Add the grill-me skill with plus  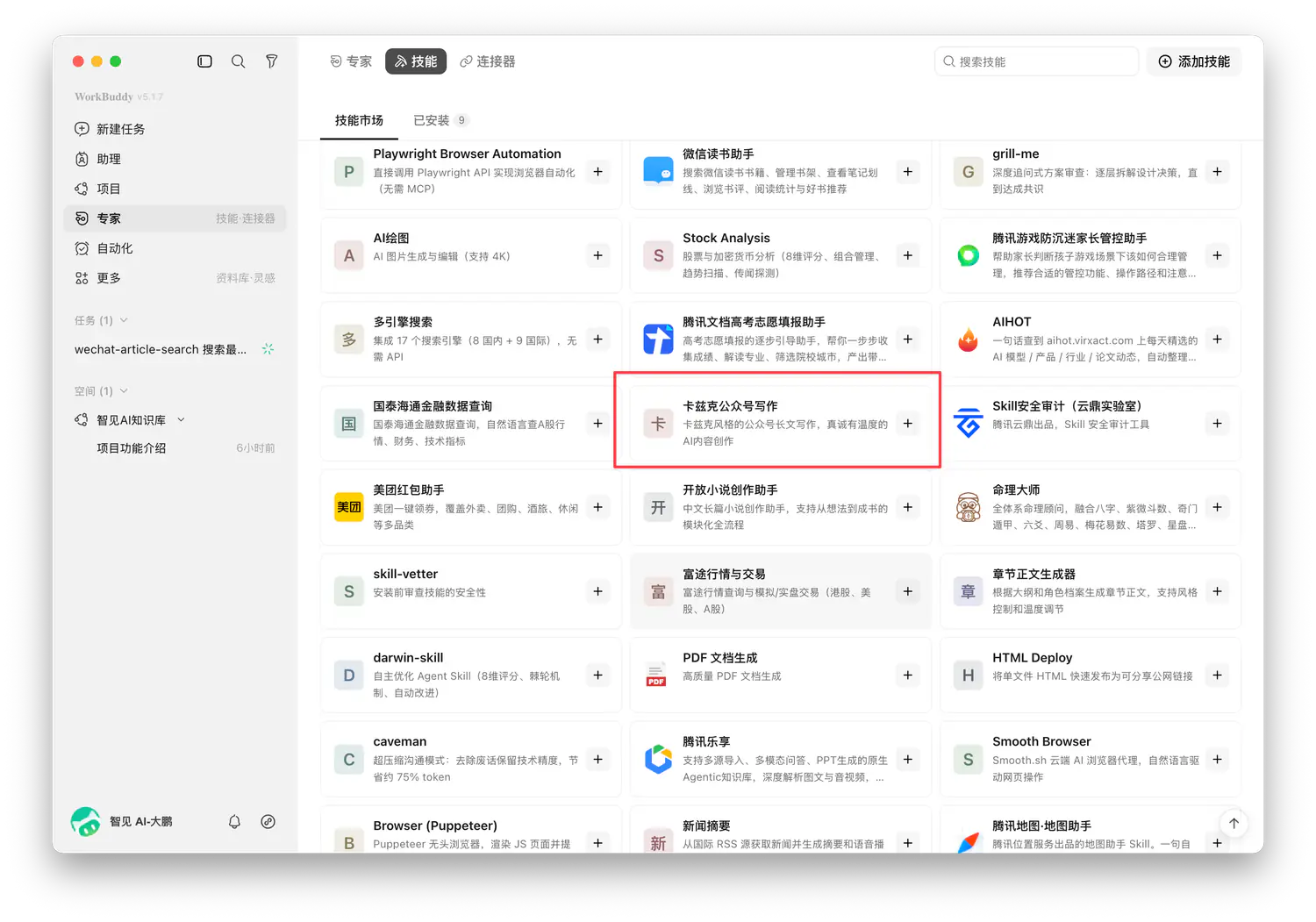[1217, 172]
